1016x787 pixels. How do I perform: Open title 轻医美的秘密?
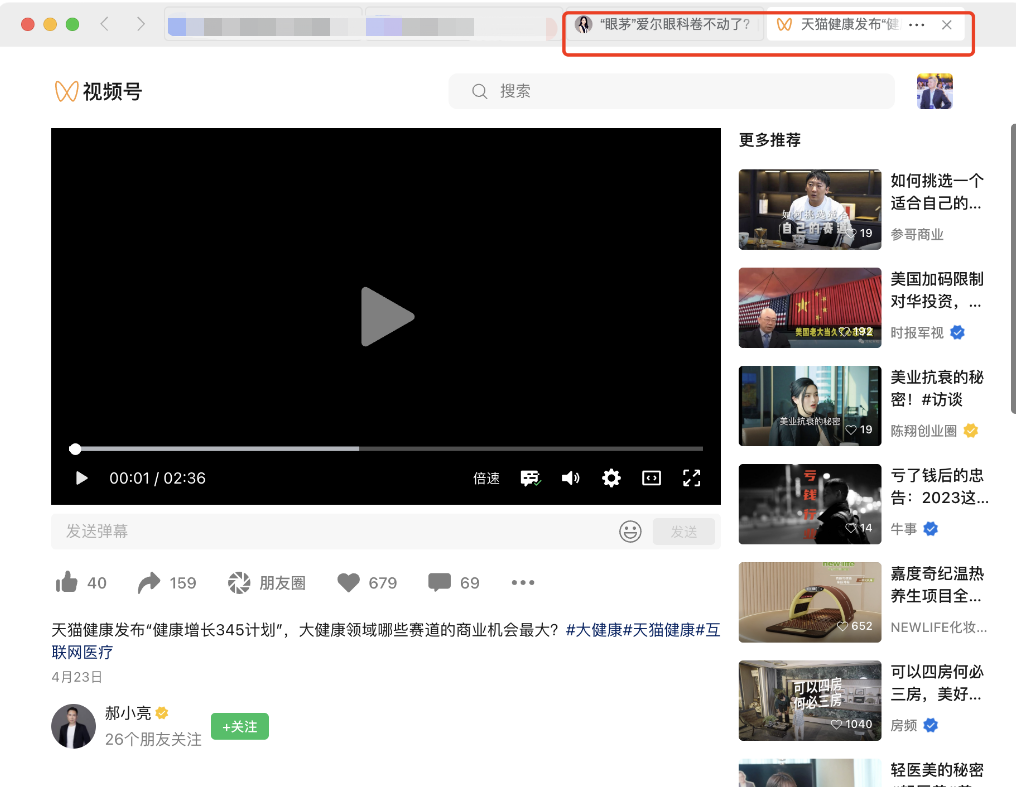click(937, 770)
